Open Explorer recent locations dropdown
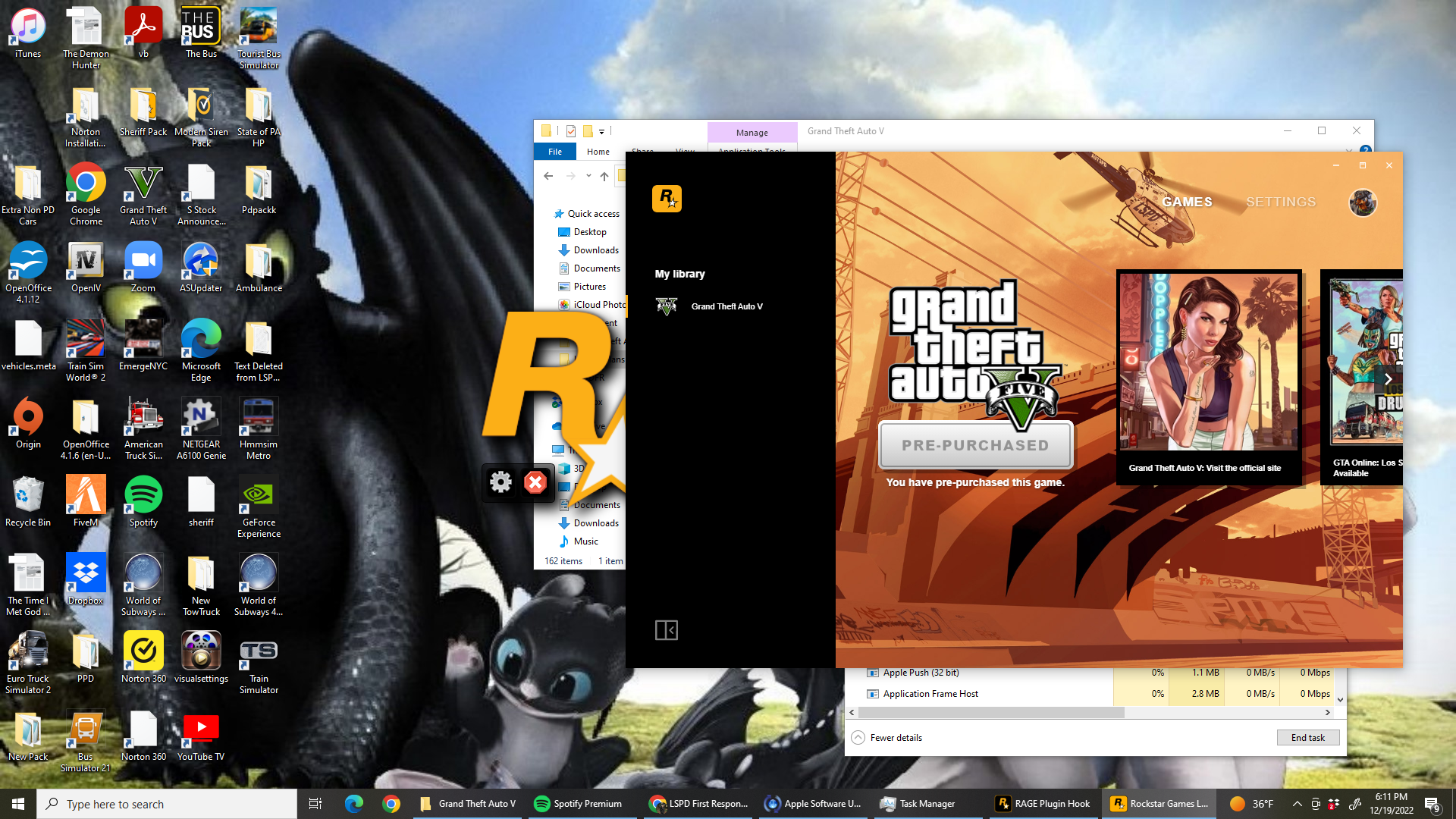 coord(588,176)
